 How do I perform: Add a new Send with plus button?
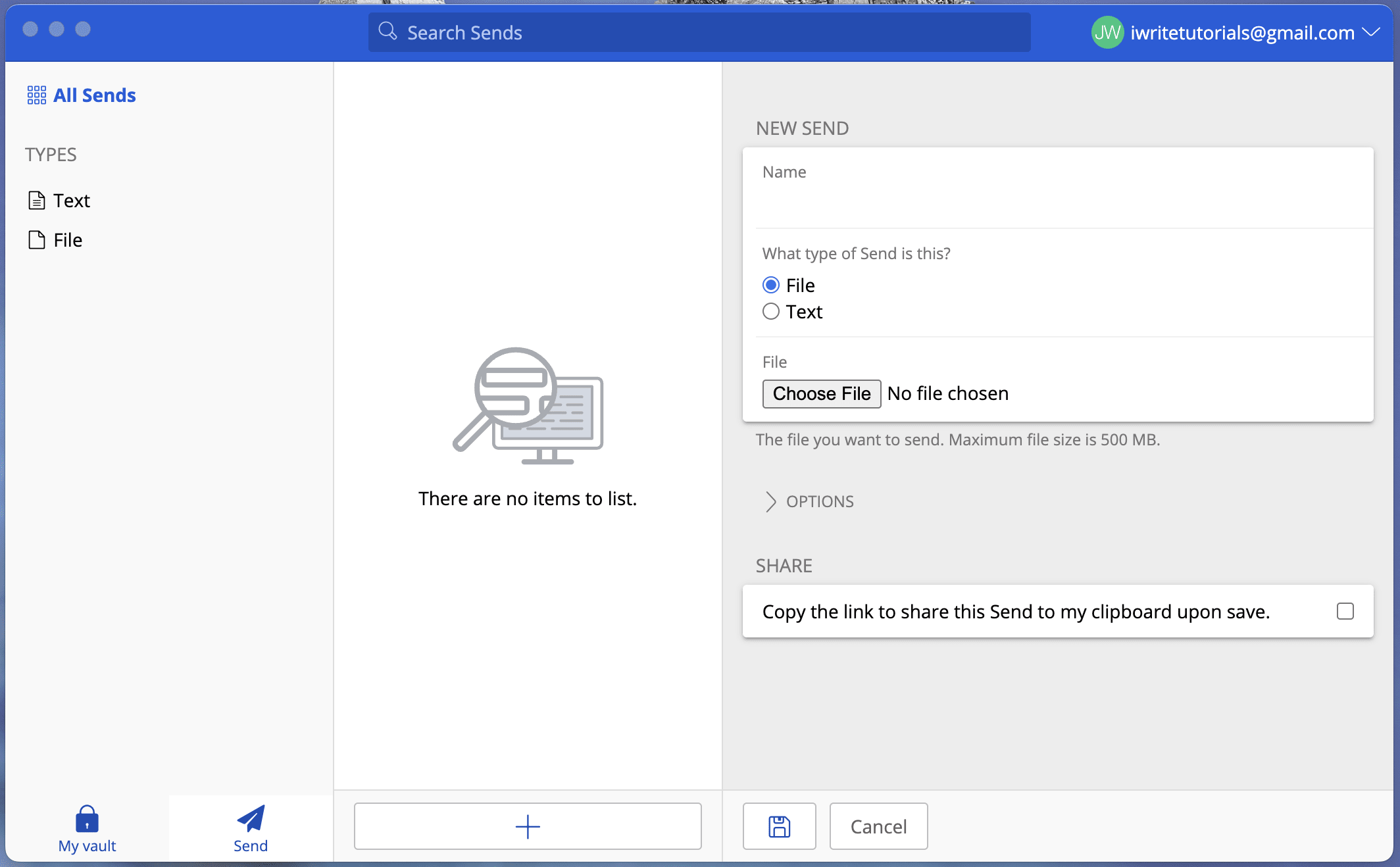[527, 826]
